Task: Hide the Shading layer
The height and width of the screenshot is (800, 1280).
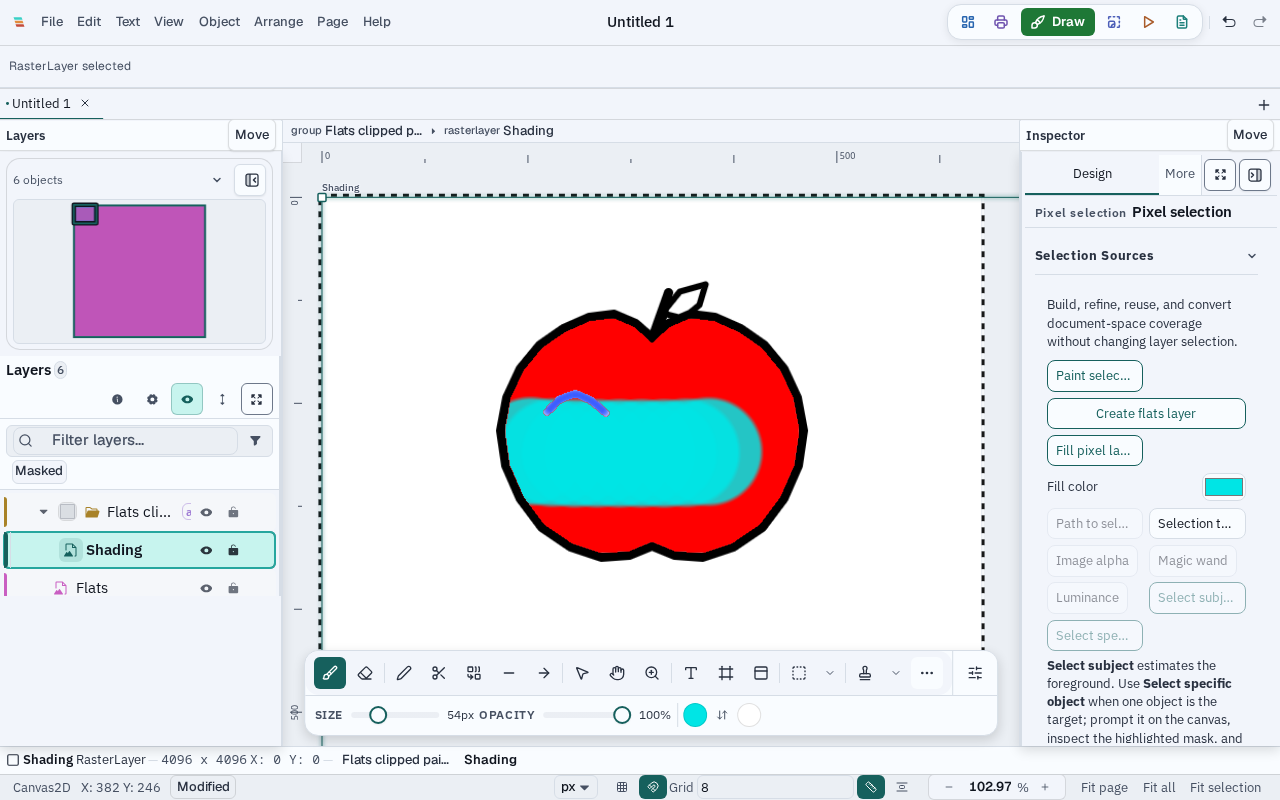Action: [x=206, y=550]
